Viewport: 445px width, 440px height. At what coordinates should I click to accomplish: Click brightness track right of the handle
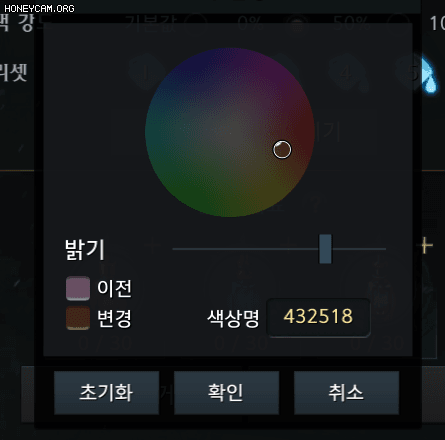pyautogui.click(x=359, y=249)
